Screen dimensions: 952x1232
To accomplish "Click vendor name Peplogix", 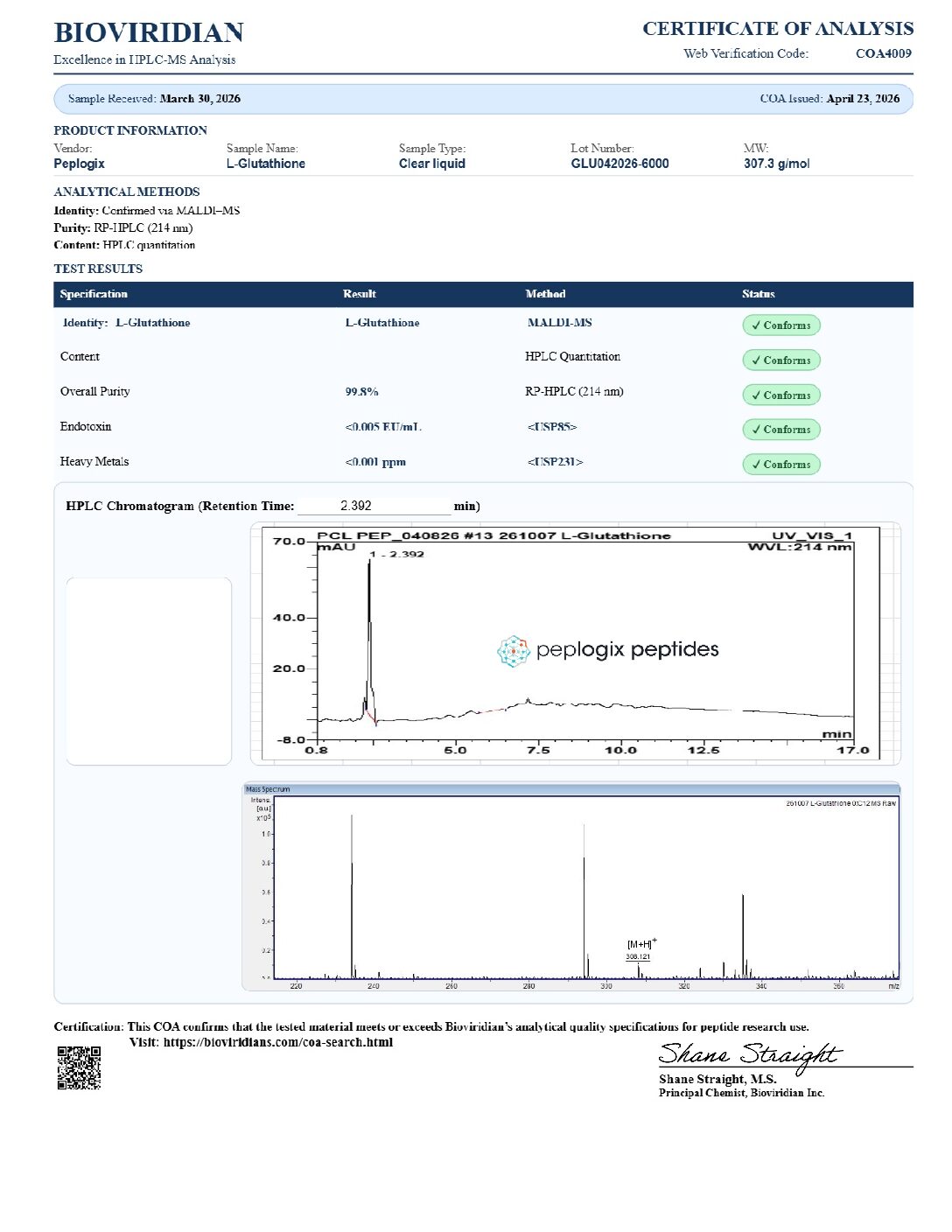I will click(x=79, y=164).
